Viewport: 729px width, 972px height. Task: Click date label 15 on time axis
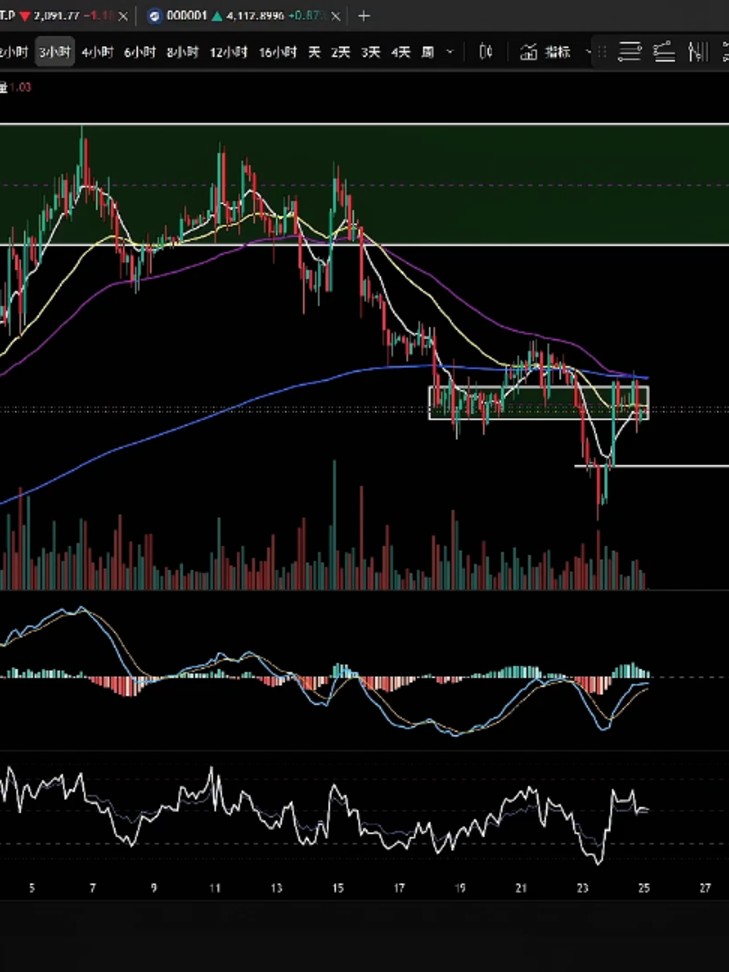point(337,888)
